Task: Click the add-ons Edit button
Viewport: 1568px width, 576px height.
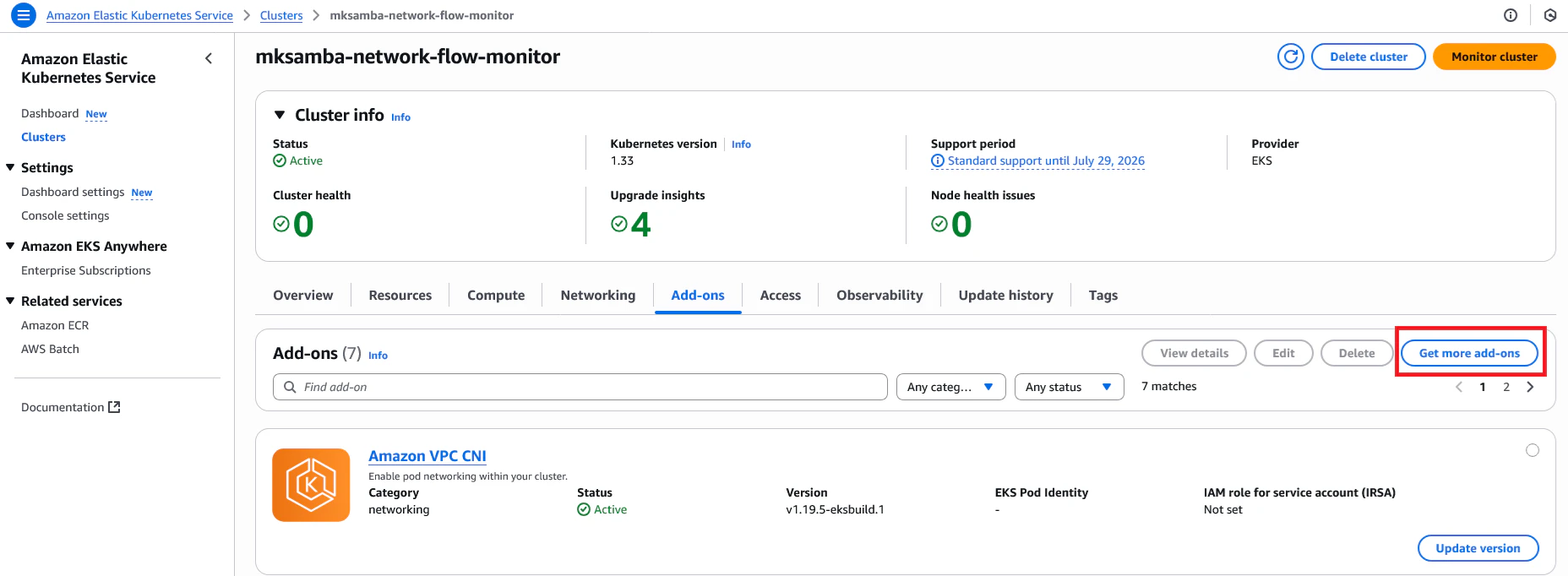Action: [x=1283, y=353]
